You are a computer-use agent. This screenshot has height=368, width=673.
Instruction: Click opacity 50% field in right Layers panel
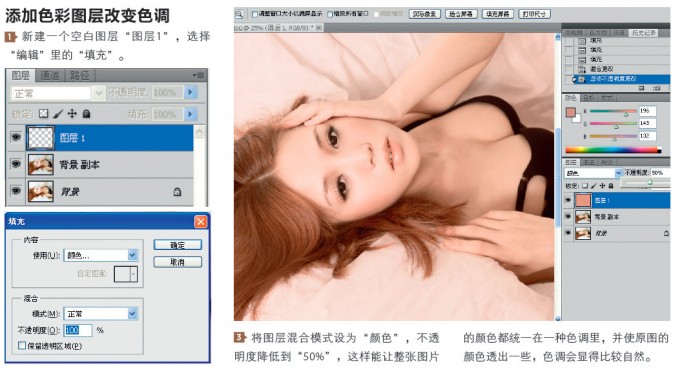[x=660, y=173]
